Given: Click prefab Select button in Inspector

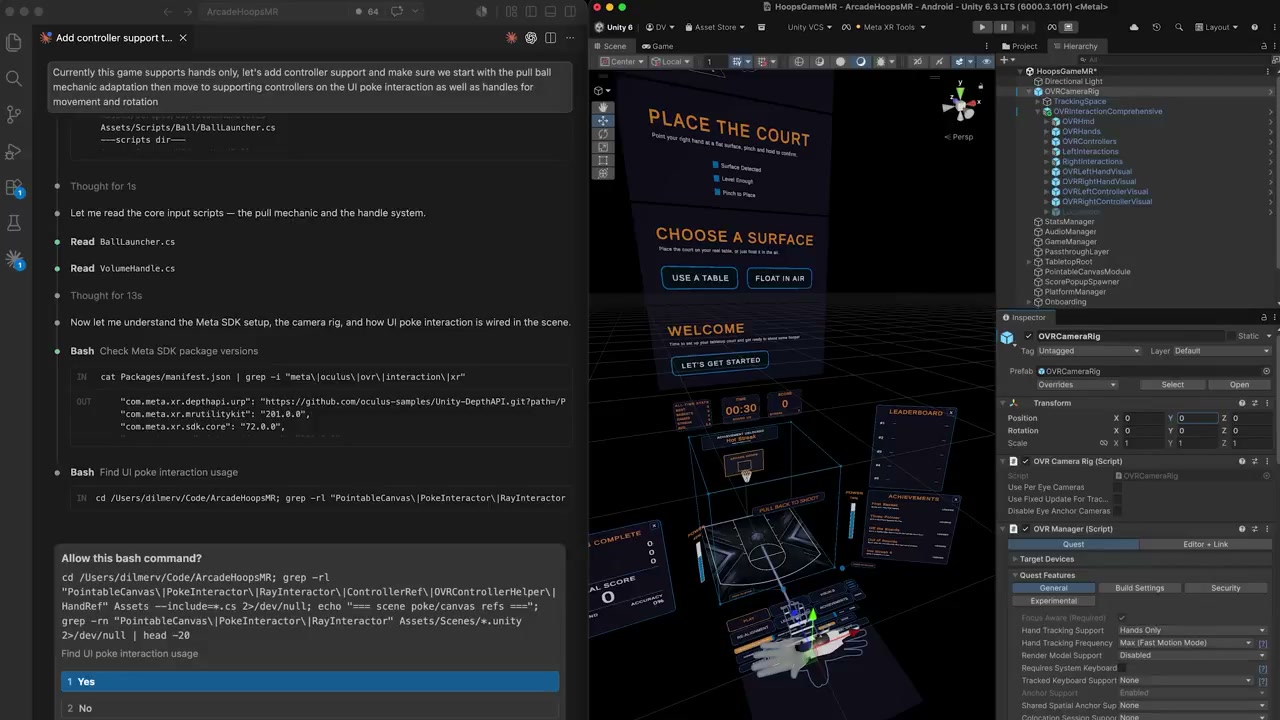Looking at the screenshot, I should coord(1172,385).
